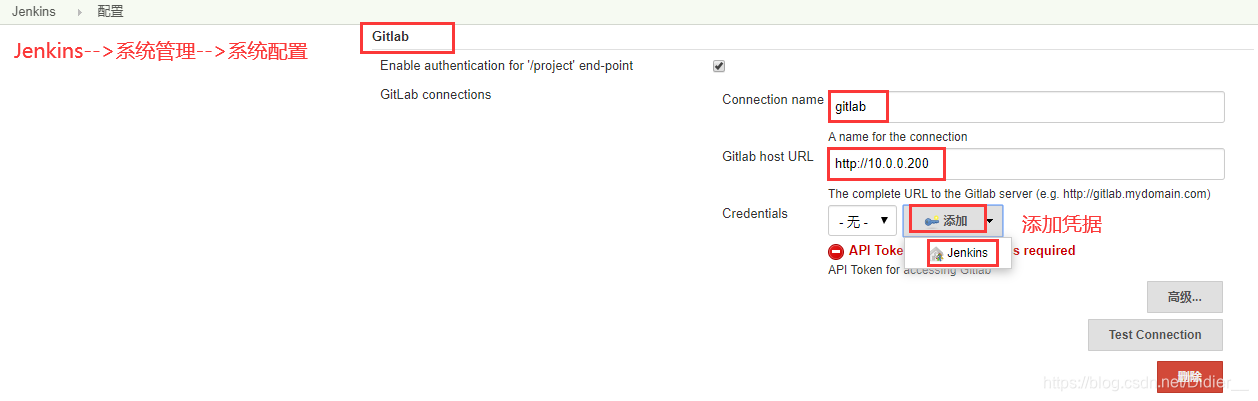The width and height of the screenshot is (1258, 401).
Task: Edit the Gitlab host URL field
Action: (x=1026, y=164)
